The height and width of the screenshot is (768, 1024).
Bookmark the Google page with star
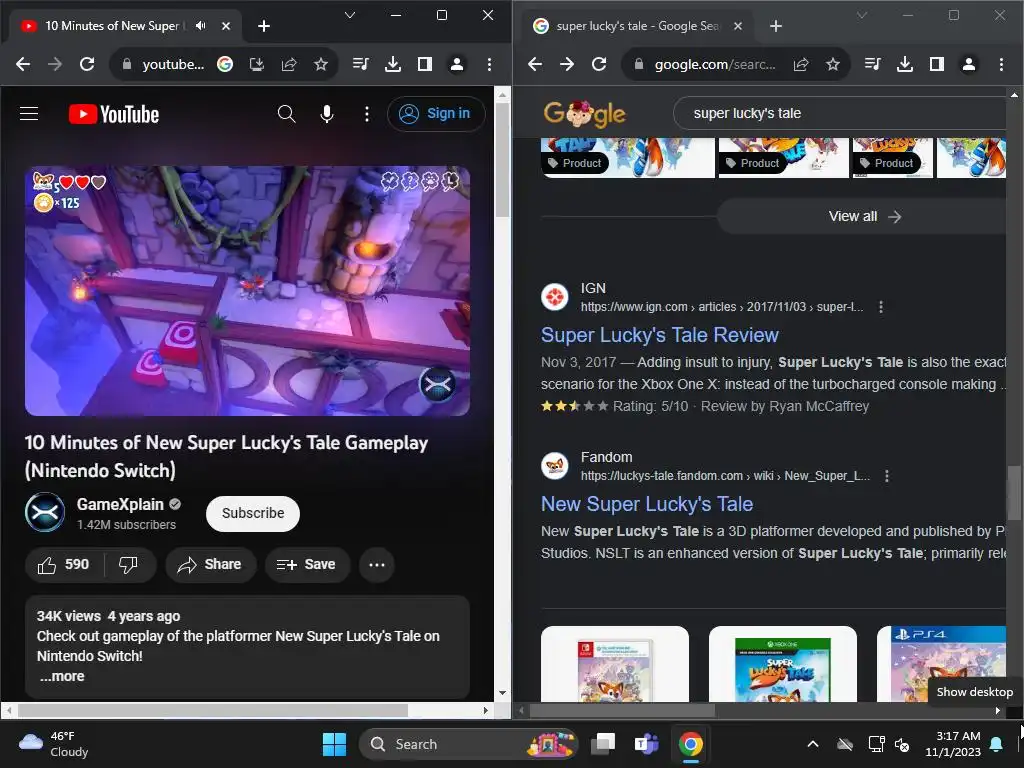pyautogui.click(x=833, y=64)
